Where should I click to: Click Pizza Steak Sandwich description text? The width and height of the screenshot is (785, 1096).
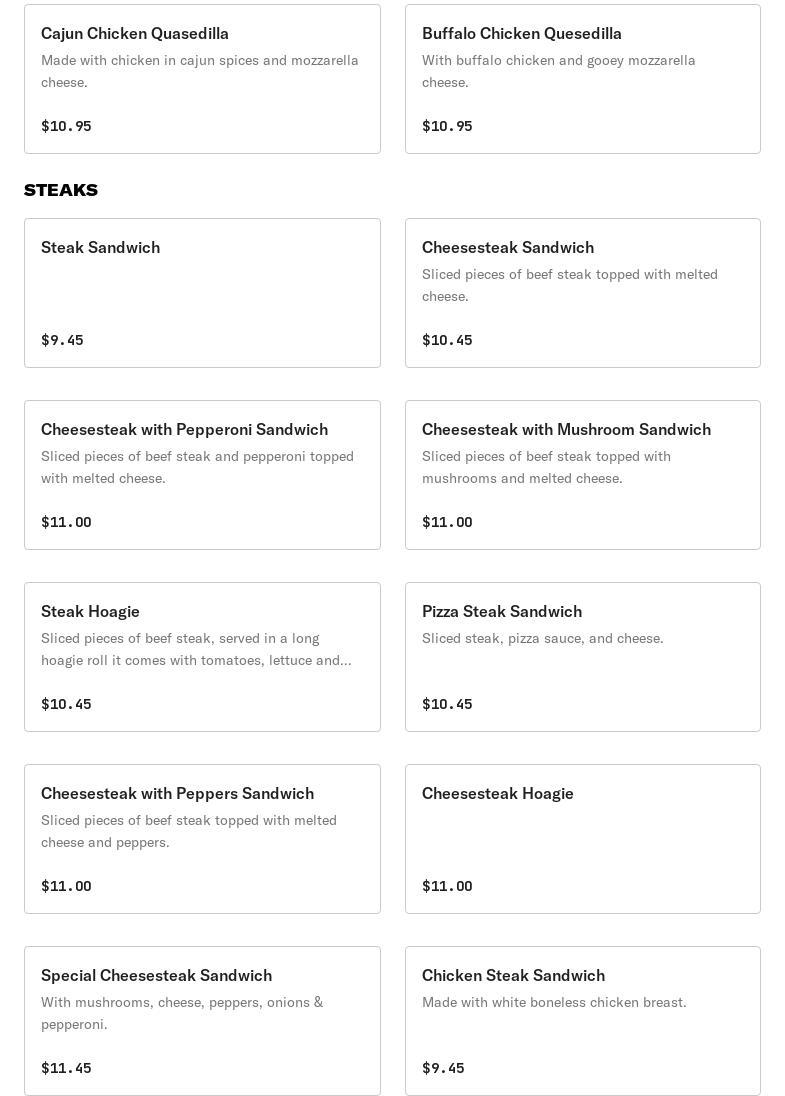(542, 638)
